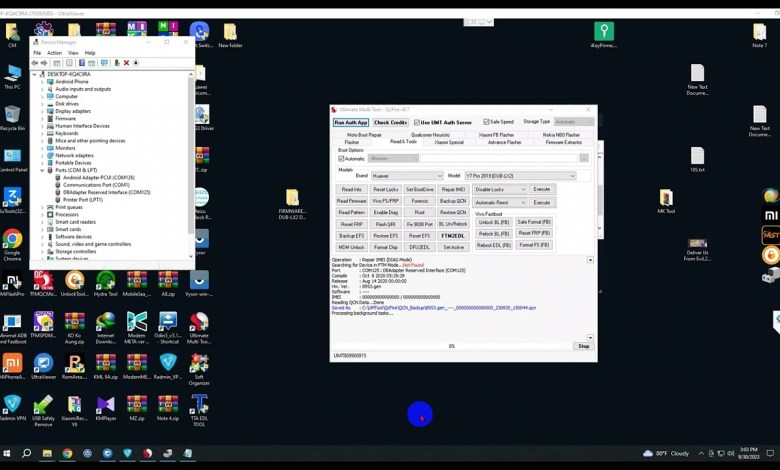Open Internet Download Manager shortcut

pyautogui.click(x=106, y=323)
